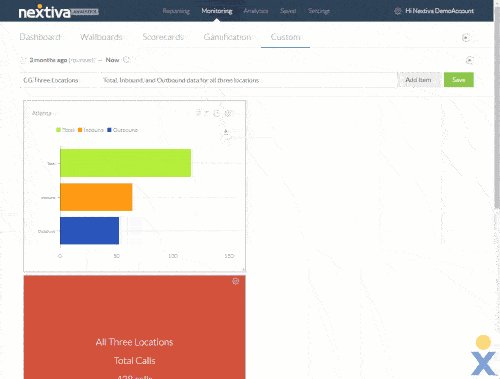Edit the dashboard description field
500x379 pixels.
pos(248,80)
